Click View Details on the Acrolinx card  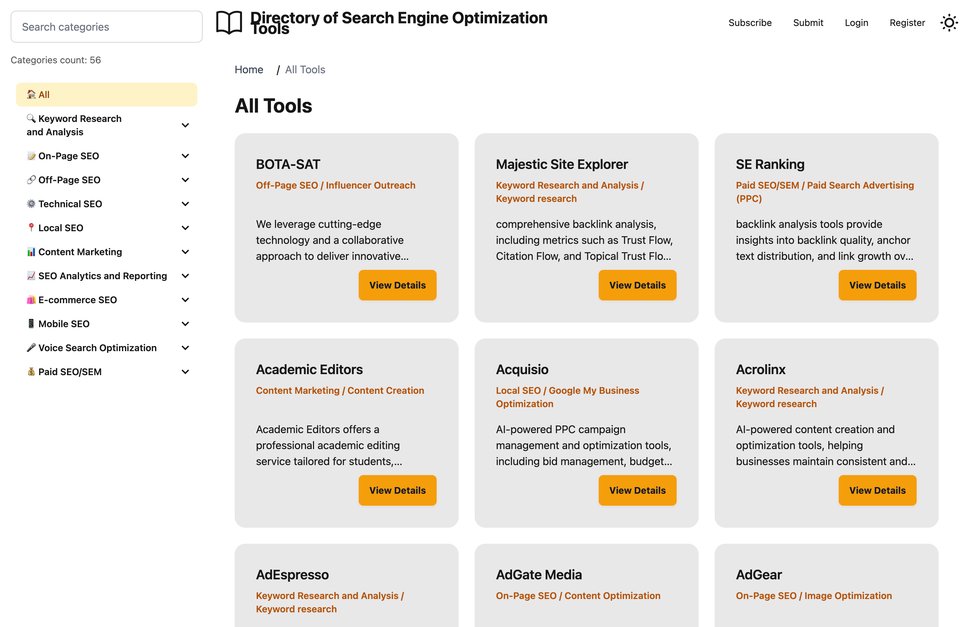[877, 490]
